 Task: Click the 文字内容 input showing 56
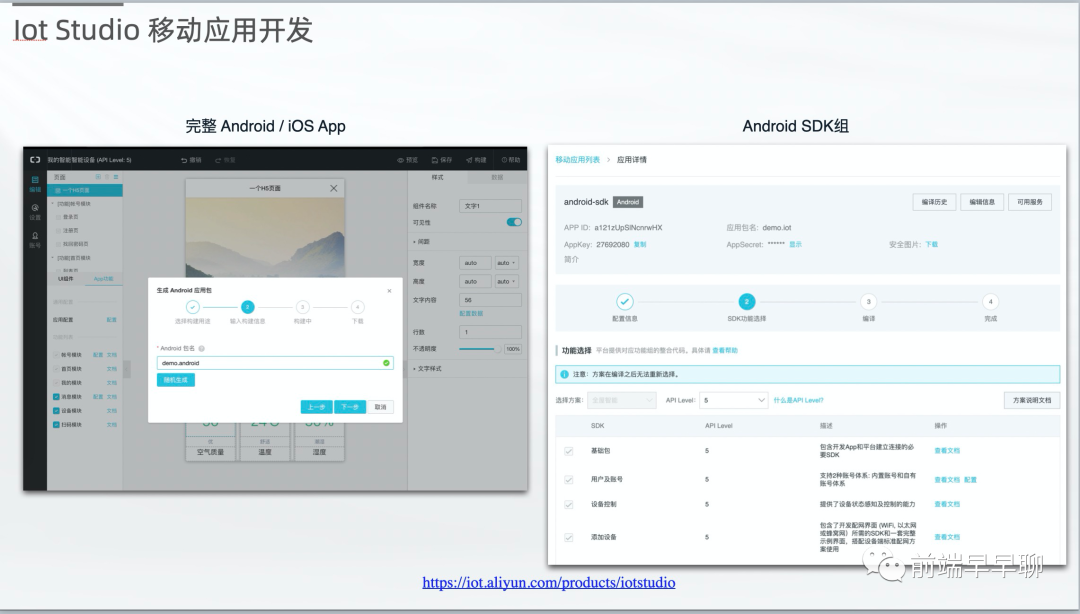[x=490, y=300]
